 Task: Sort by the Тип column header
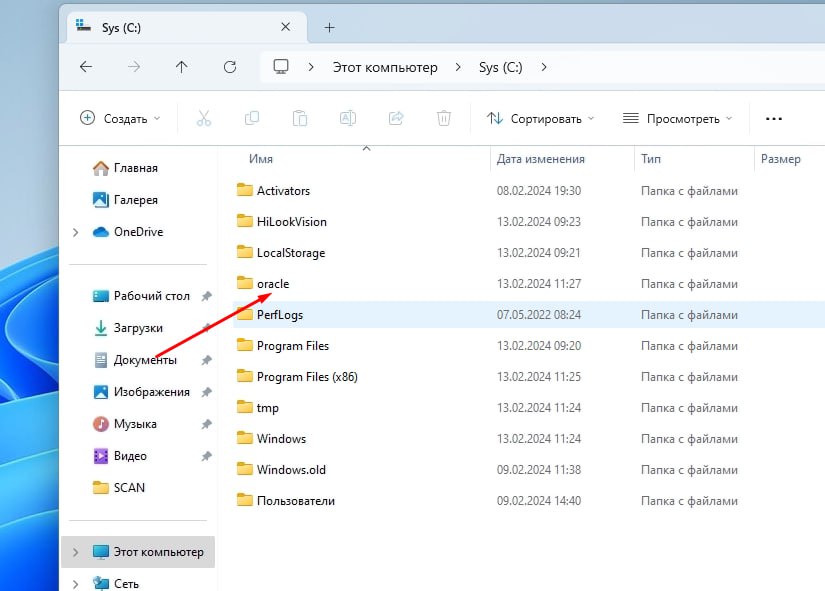(651, 159)
